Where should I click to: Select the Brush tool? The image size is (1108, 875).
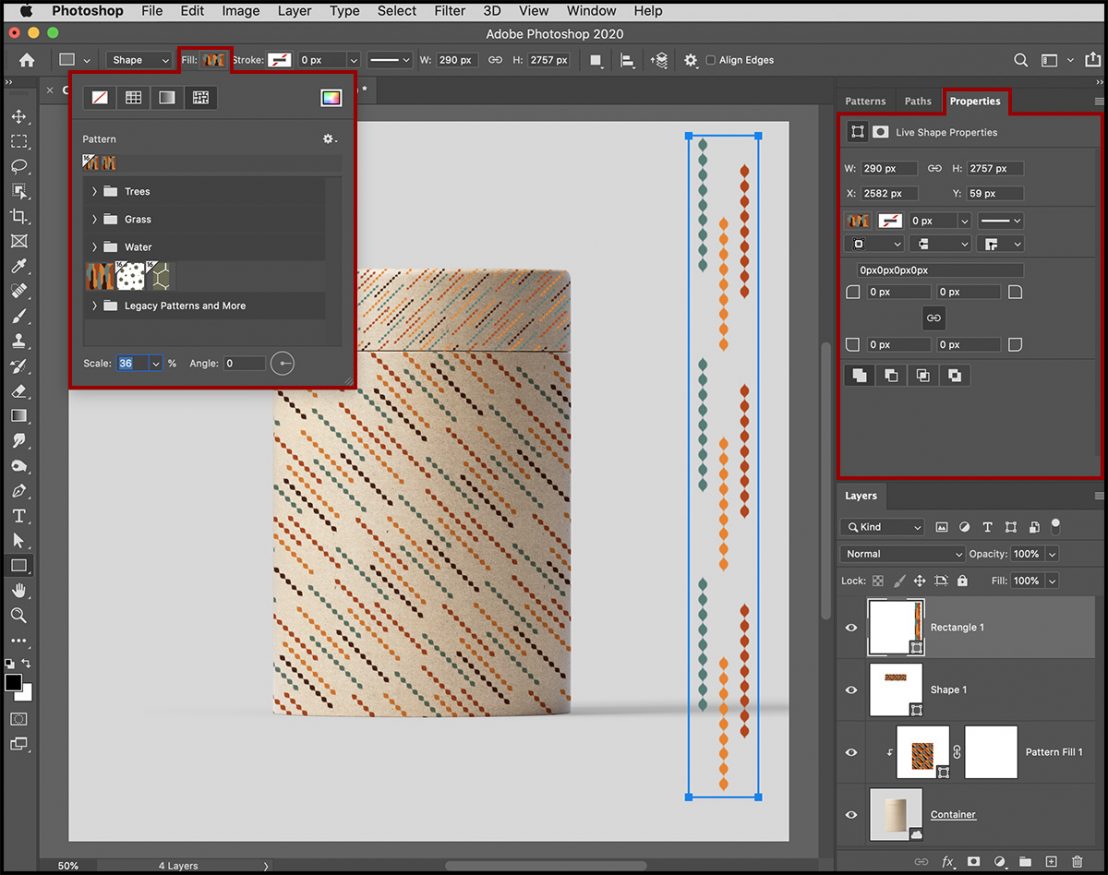click(19, 316)
